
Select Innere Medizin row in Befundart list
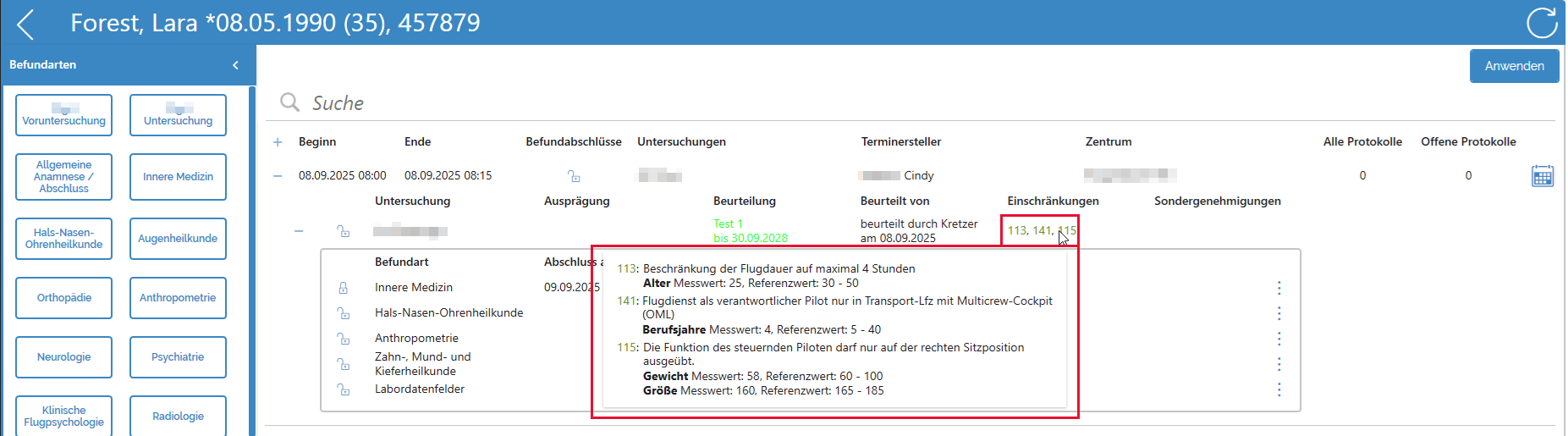point(414,288)
